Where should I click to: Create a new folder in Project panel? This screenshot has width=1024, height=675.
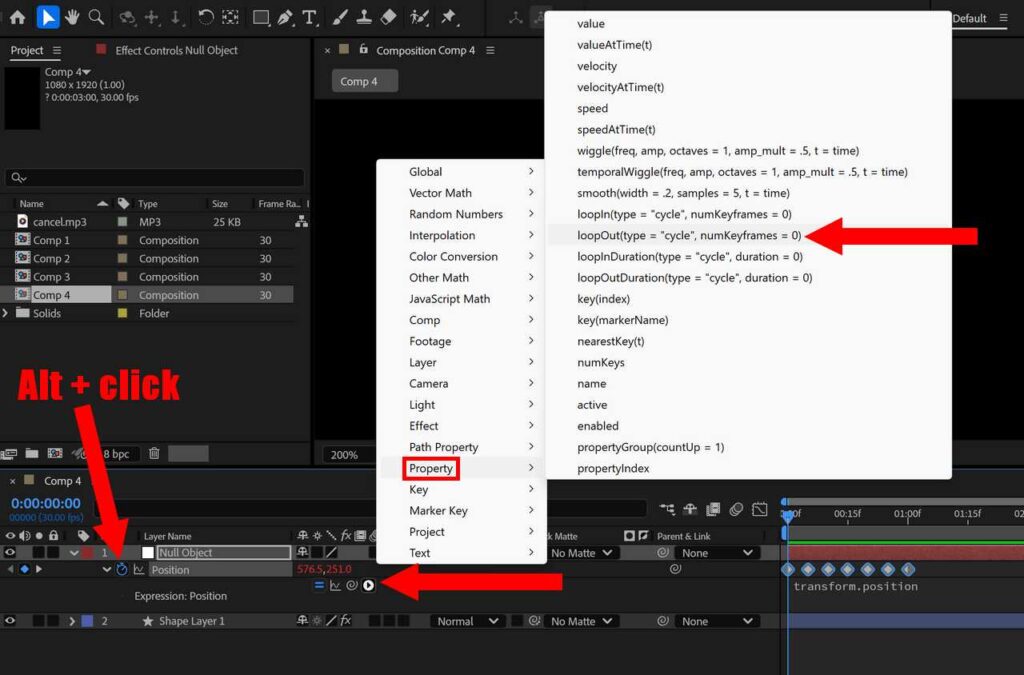31,453
